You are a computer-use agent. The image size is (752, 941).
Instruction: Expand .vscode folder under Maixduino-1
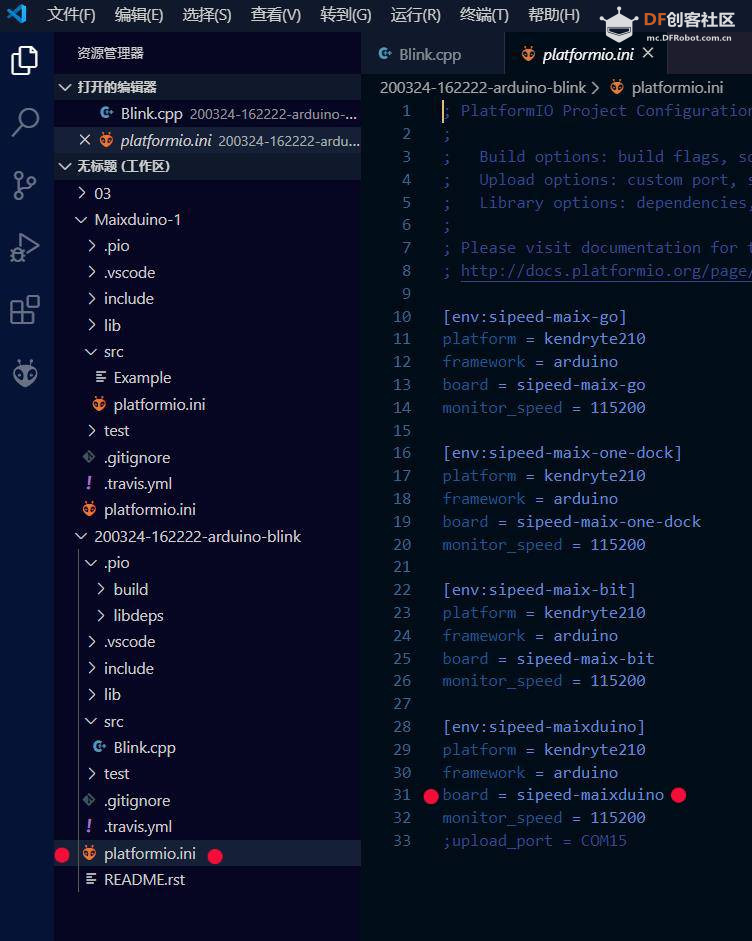pos(208,272)
